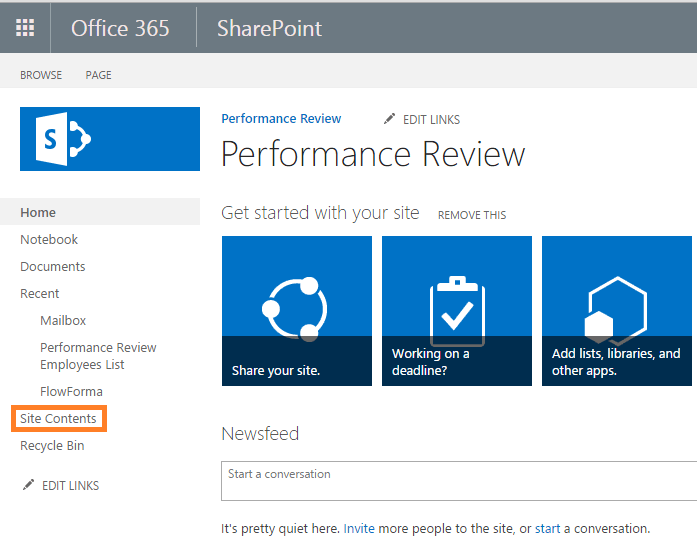The image size is (697, 555).
Task: Open FlowForma under Recent
Action: click(71, 391)
